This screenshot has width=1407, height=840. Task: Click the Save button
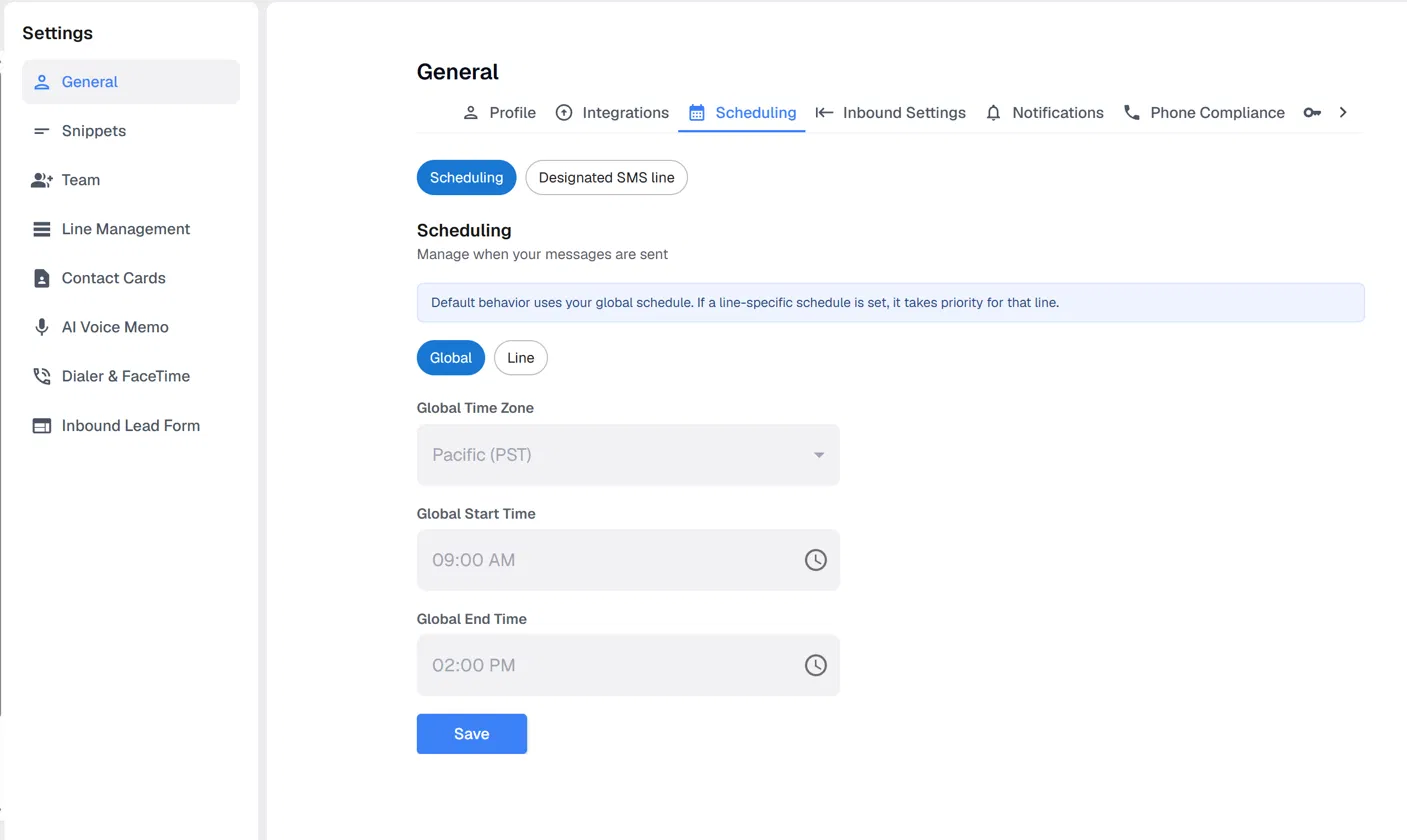pos(472,734)
